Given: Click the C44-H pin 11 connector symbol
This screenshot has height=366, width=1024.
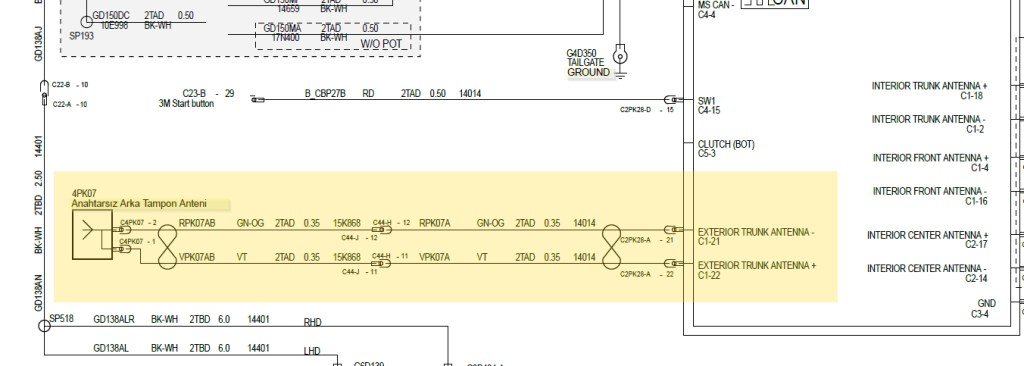Looking at the screenshot, I should click(382, 263).
